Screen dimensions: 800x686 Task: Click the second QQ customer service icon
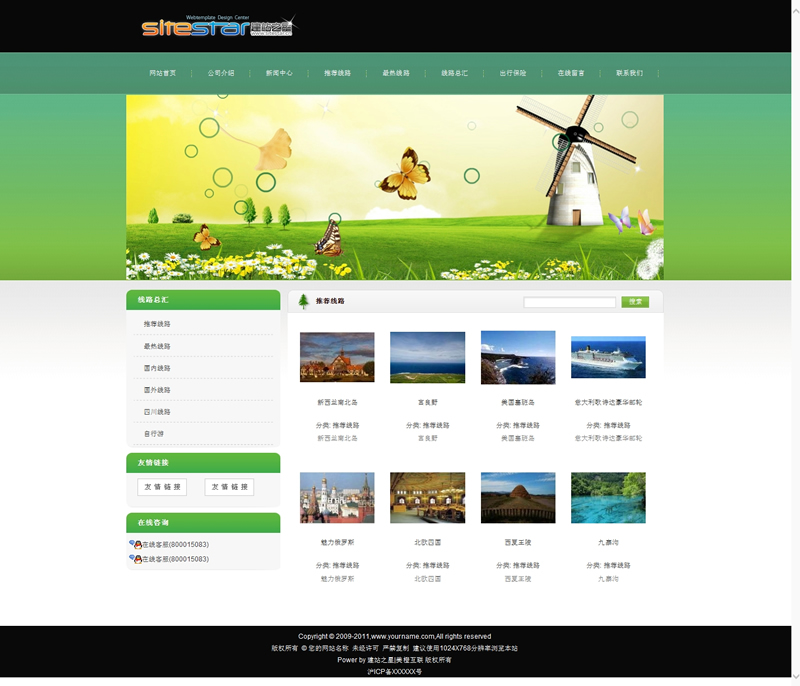pos(135,559)
